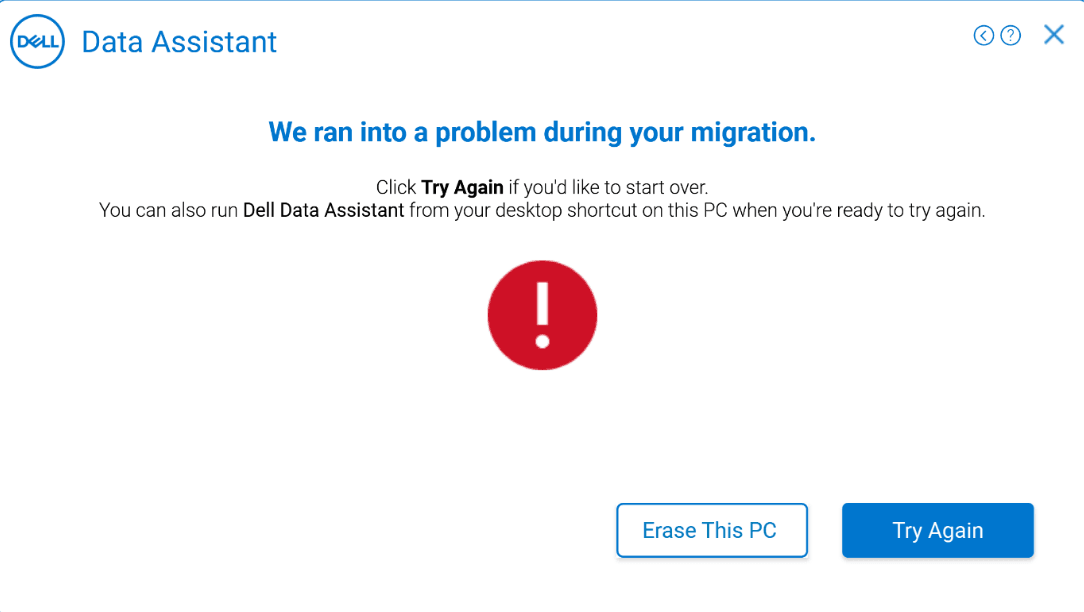Click the Data Assistant title text

[x=179, y=42]
